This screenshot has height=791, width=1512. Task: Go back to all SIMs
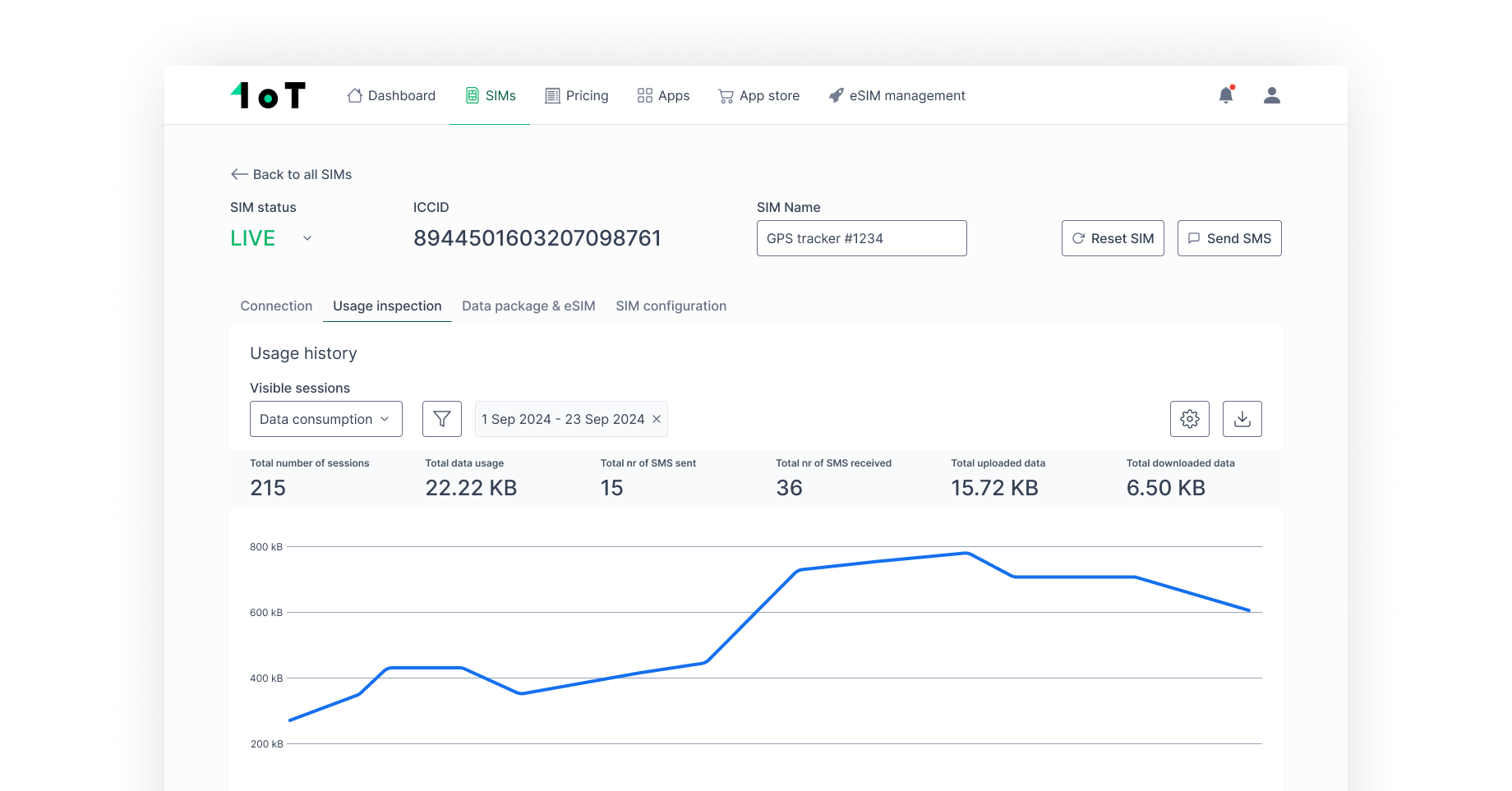click(x=292, y=174)
